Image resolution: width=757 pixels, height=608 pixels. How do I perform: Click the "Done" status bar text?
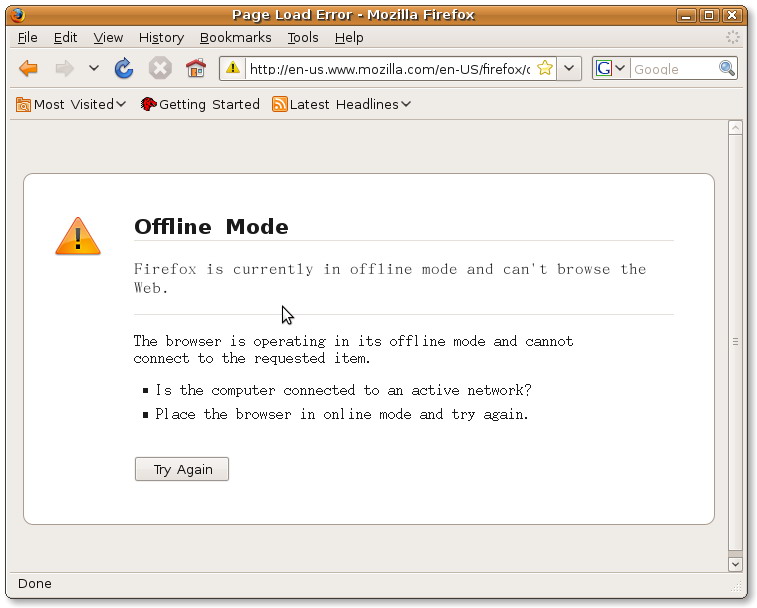pos(35,584)
